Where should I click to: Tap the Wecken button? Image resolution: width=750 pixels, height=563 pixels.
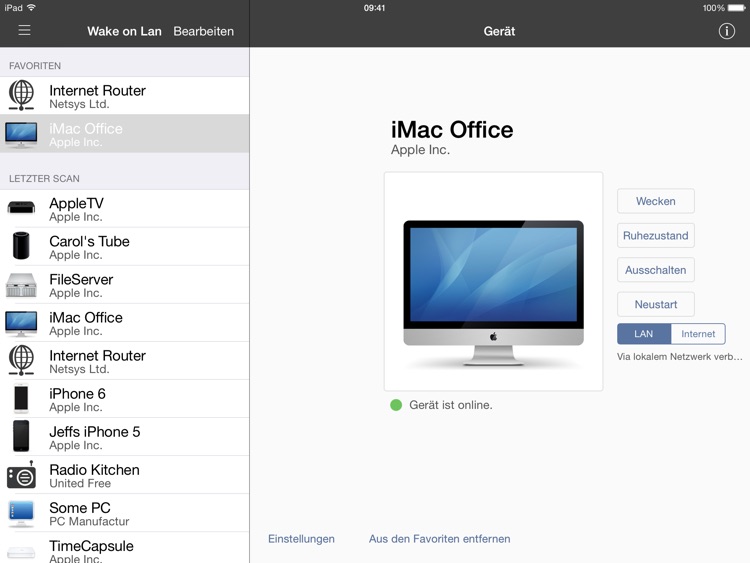(656, 201)
